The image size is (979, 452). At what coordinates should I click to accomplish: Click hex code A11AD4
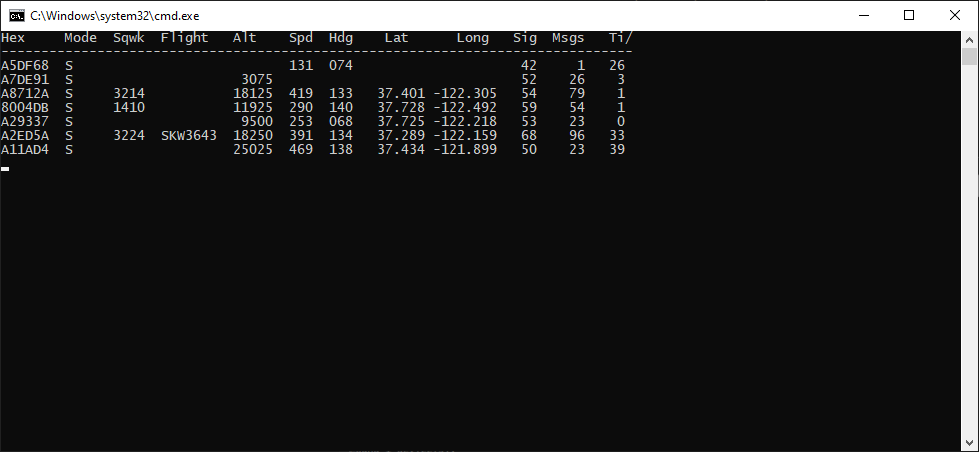click(x=25, y=149)
